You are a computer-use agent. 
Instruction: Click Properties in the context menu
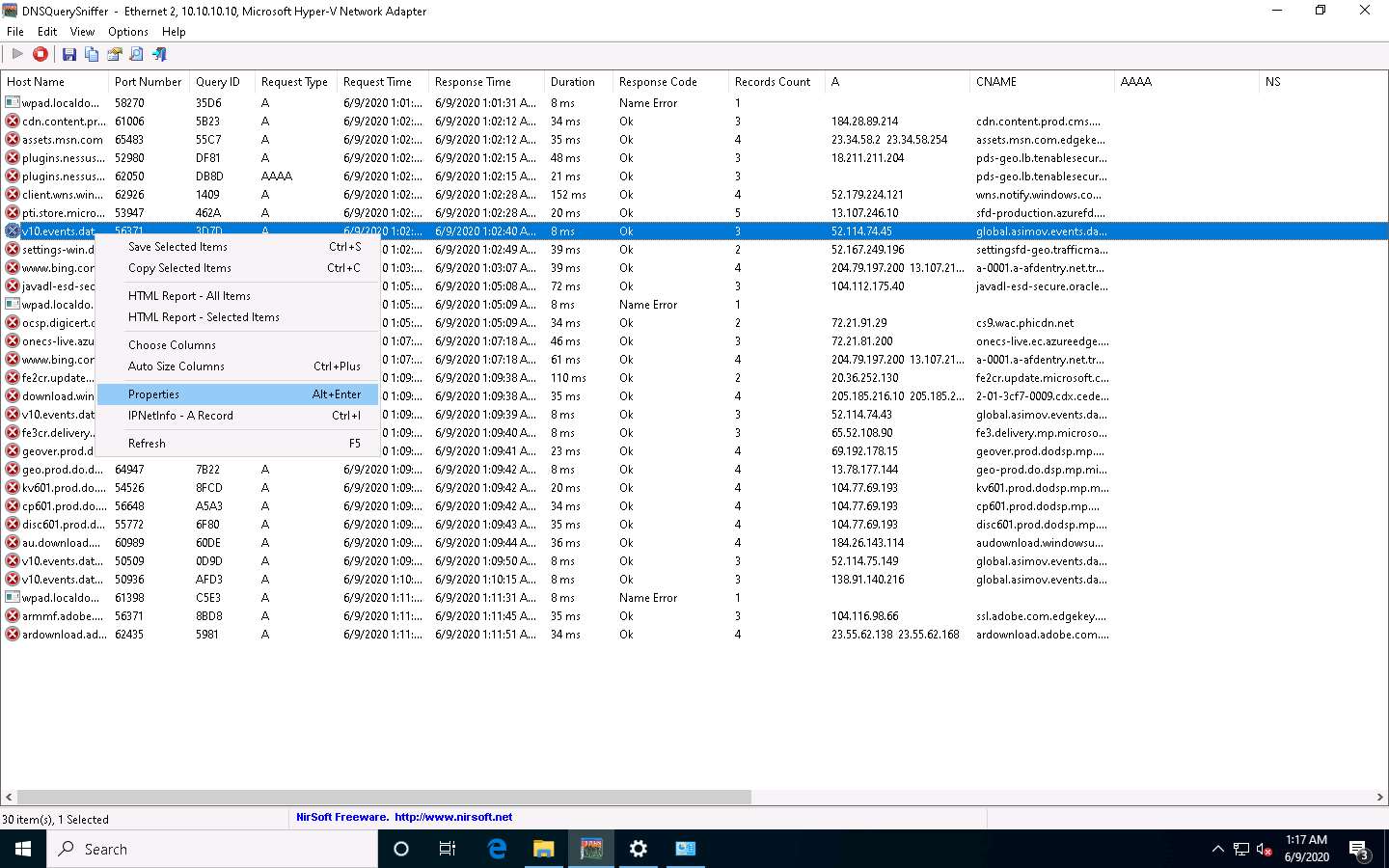238,394
